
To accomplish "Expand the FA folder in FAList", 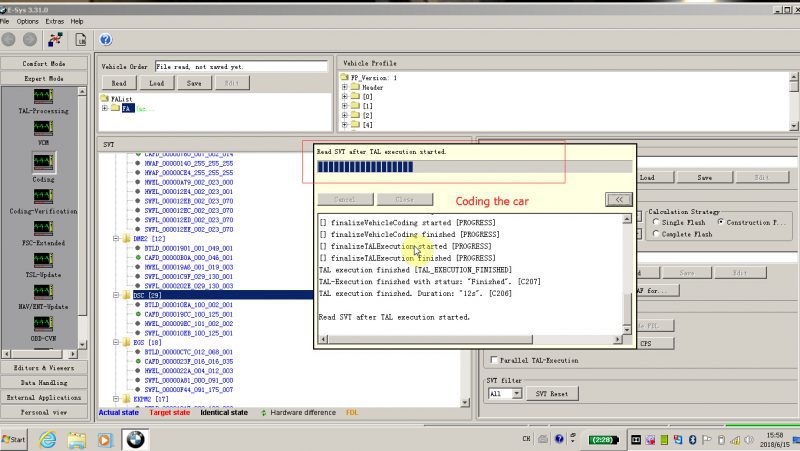I will (105, 108).
